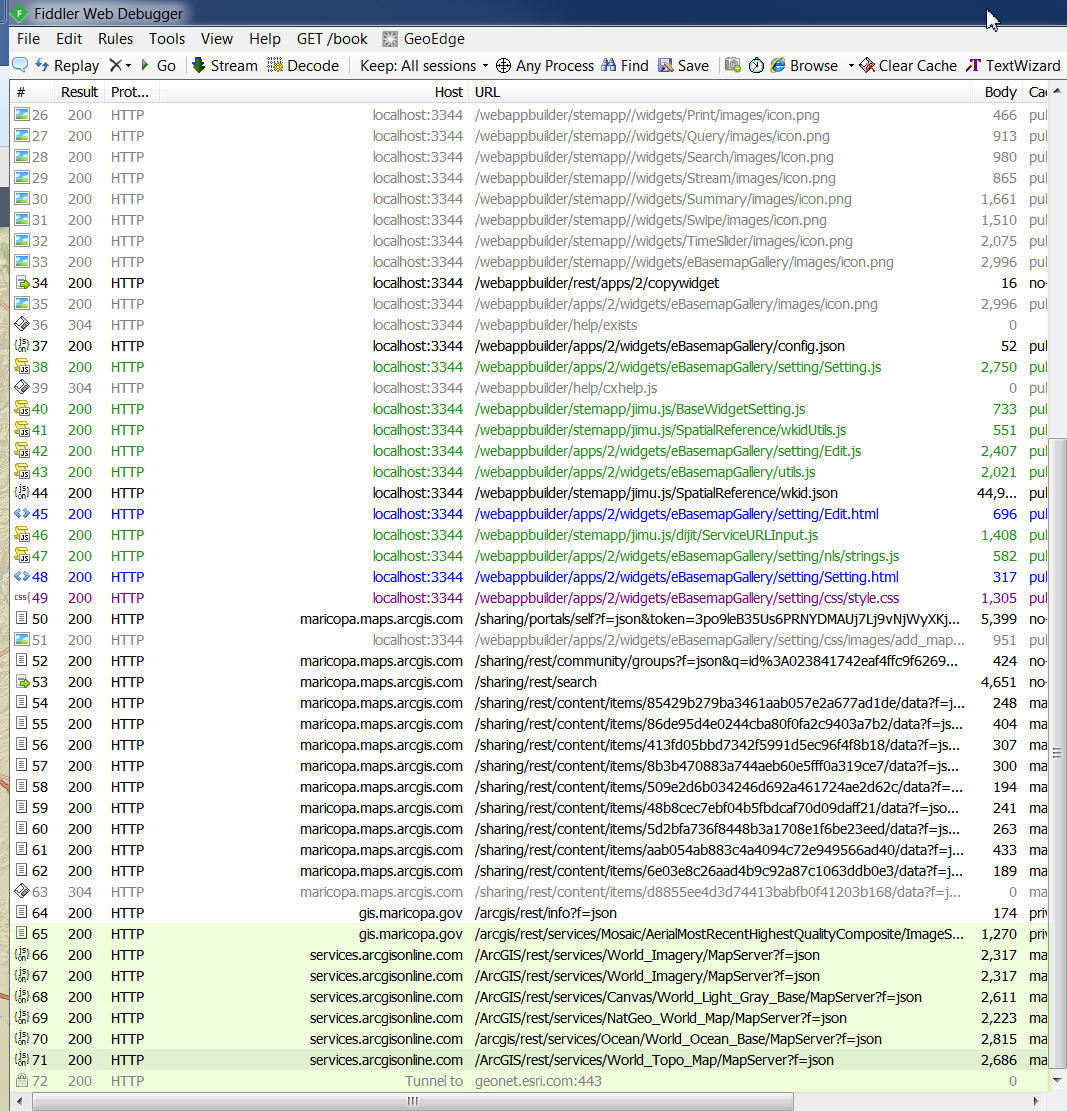Sort by the URL column header

[719, 92]
